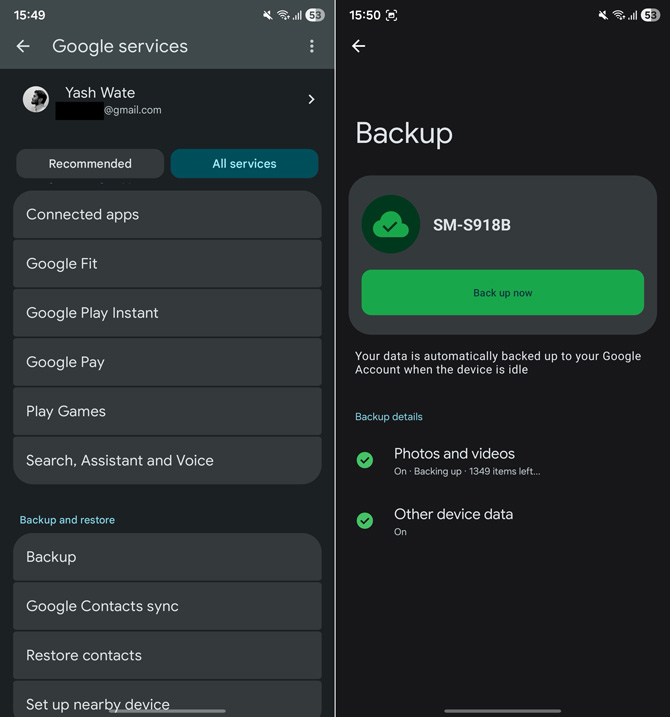670x717 pixels.
Task: Tap Yash Wate account name
Action: click(100, 93)
